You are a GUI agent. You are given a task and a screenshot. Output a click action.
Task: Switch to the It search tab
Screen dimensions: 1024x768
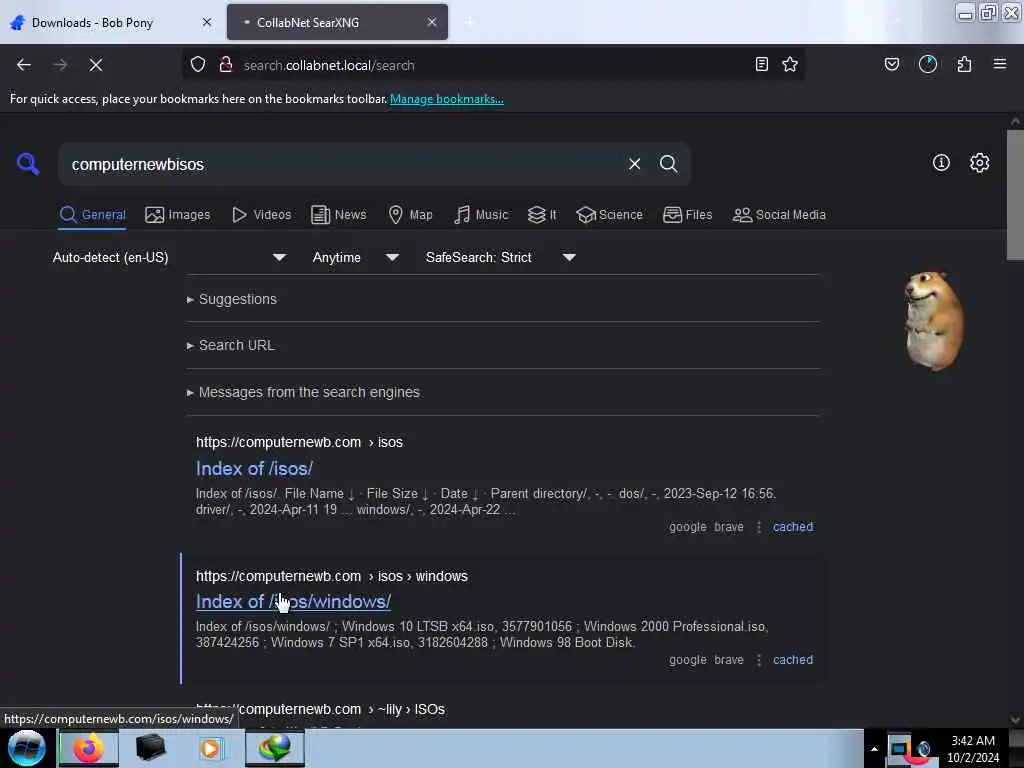pos(542,215)
